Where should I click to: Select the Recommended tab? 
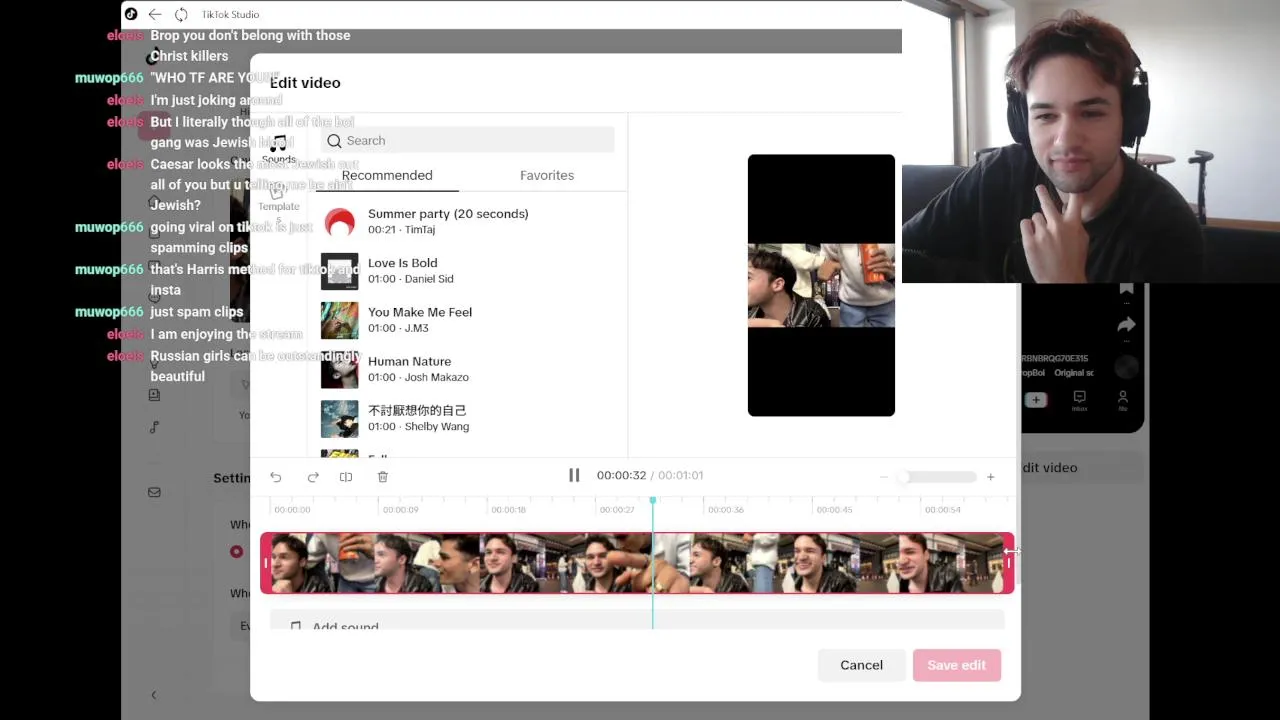[x=387, y=175]
